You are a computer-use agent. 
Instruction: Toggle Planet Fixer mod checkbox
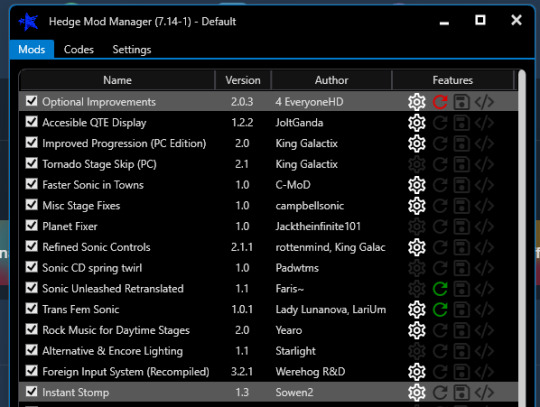point(31,226)
